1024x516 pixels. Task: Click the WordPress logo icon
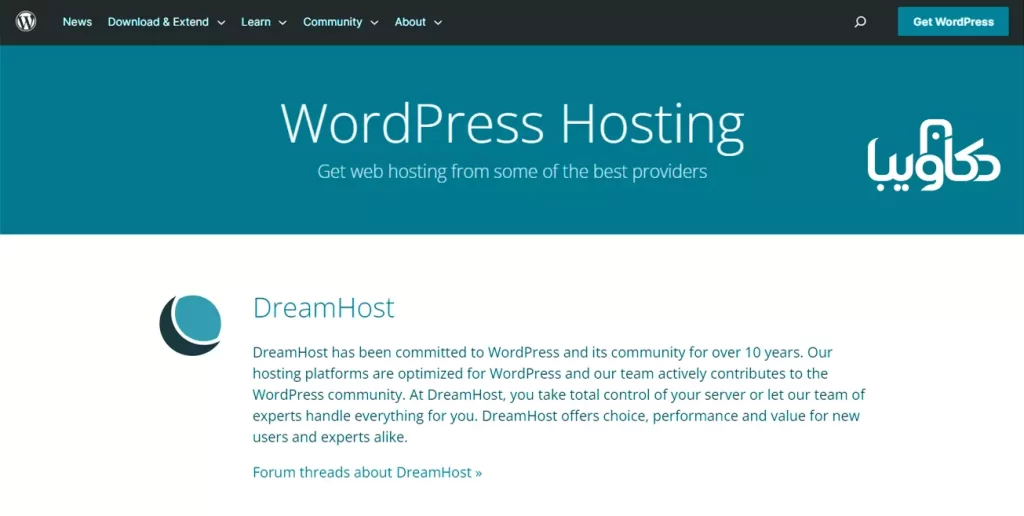25,22
